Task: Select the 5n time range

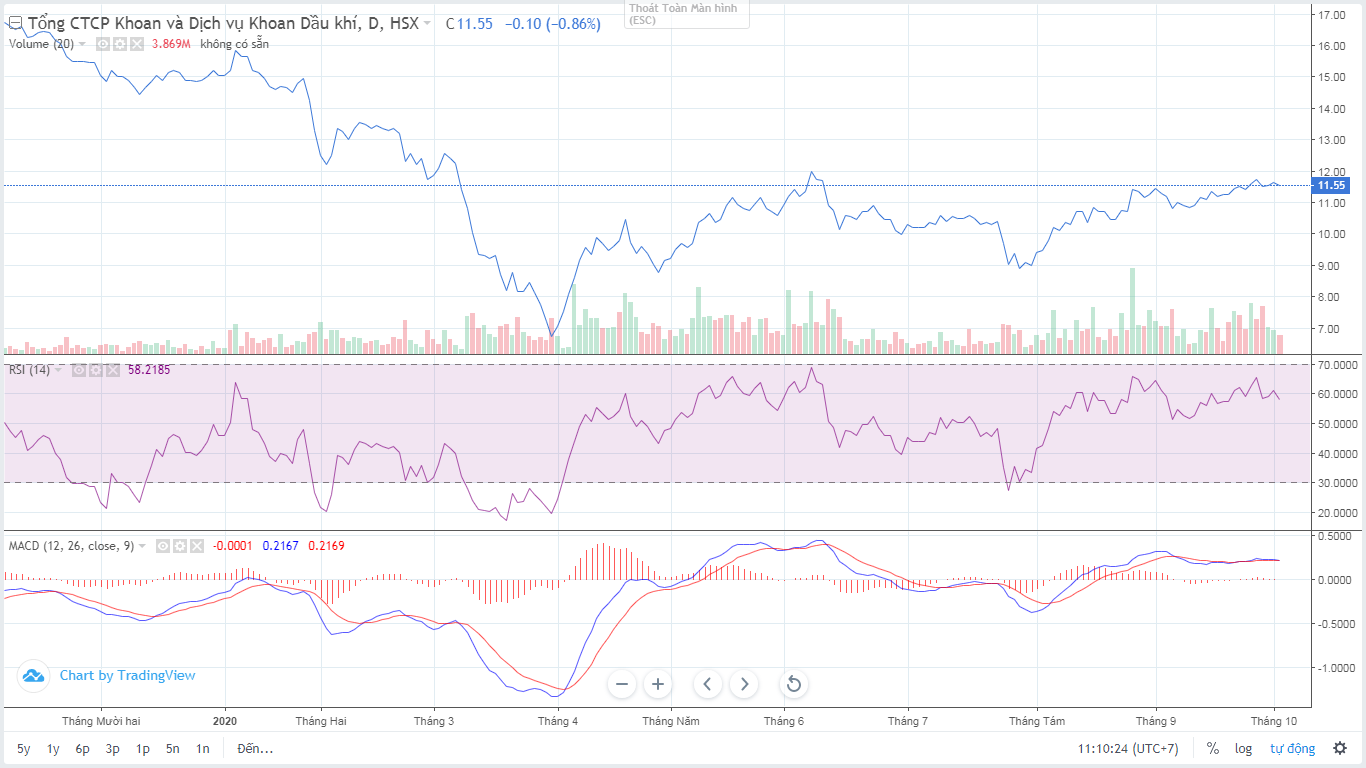Action: (x=173, y=749)
